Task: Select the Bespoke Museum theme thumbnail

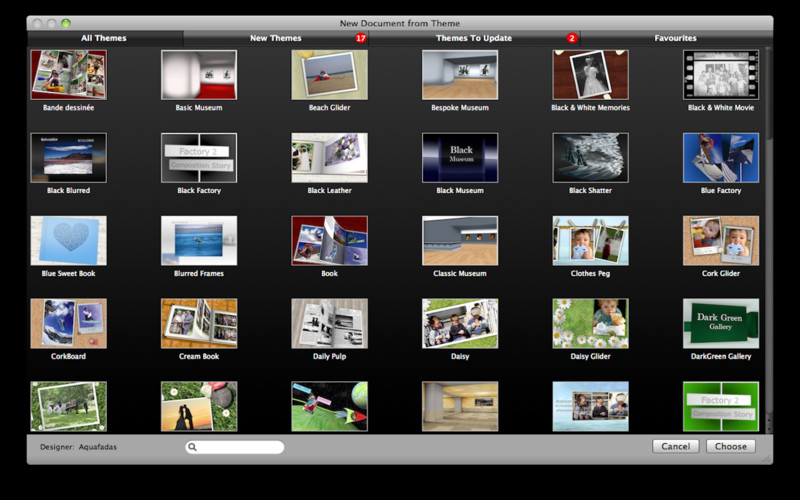Action: 460,74
